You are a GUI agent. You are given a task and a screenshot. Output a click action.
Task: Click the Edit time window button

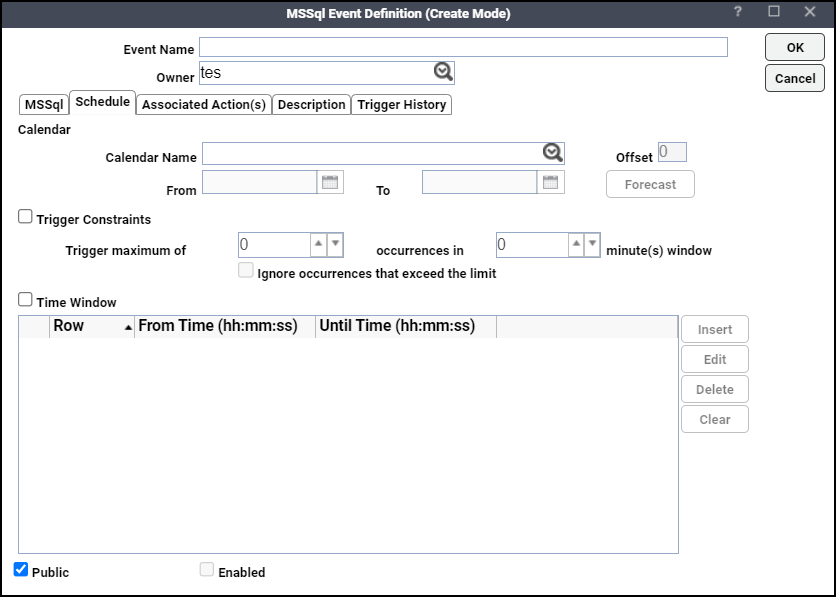click(715, 359)
